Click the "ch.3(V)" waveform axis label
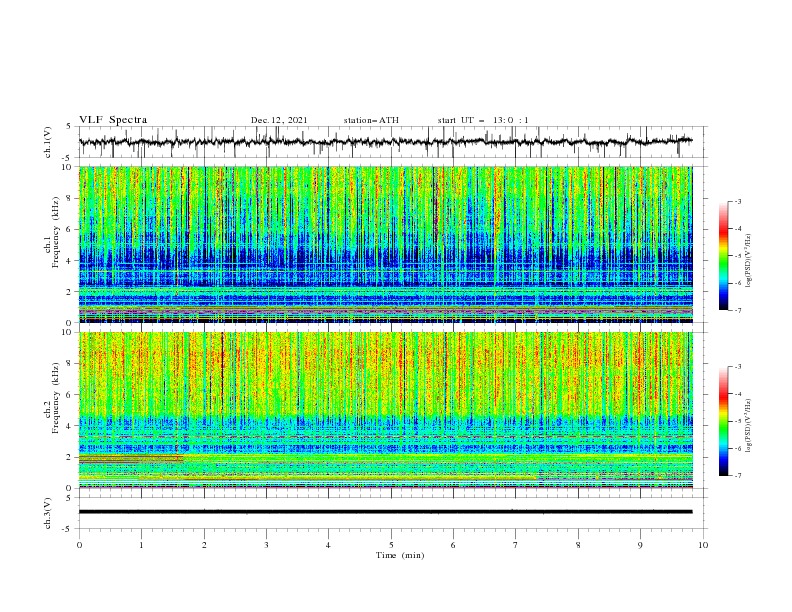The width and height of the screenshot is (792, 612). pyautogui.click(x=48, y=513)
